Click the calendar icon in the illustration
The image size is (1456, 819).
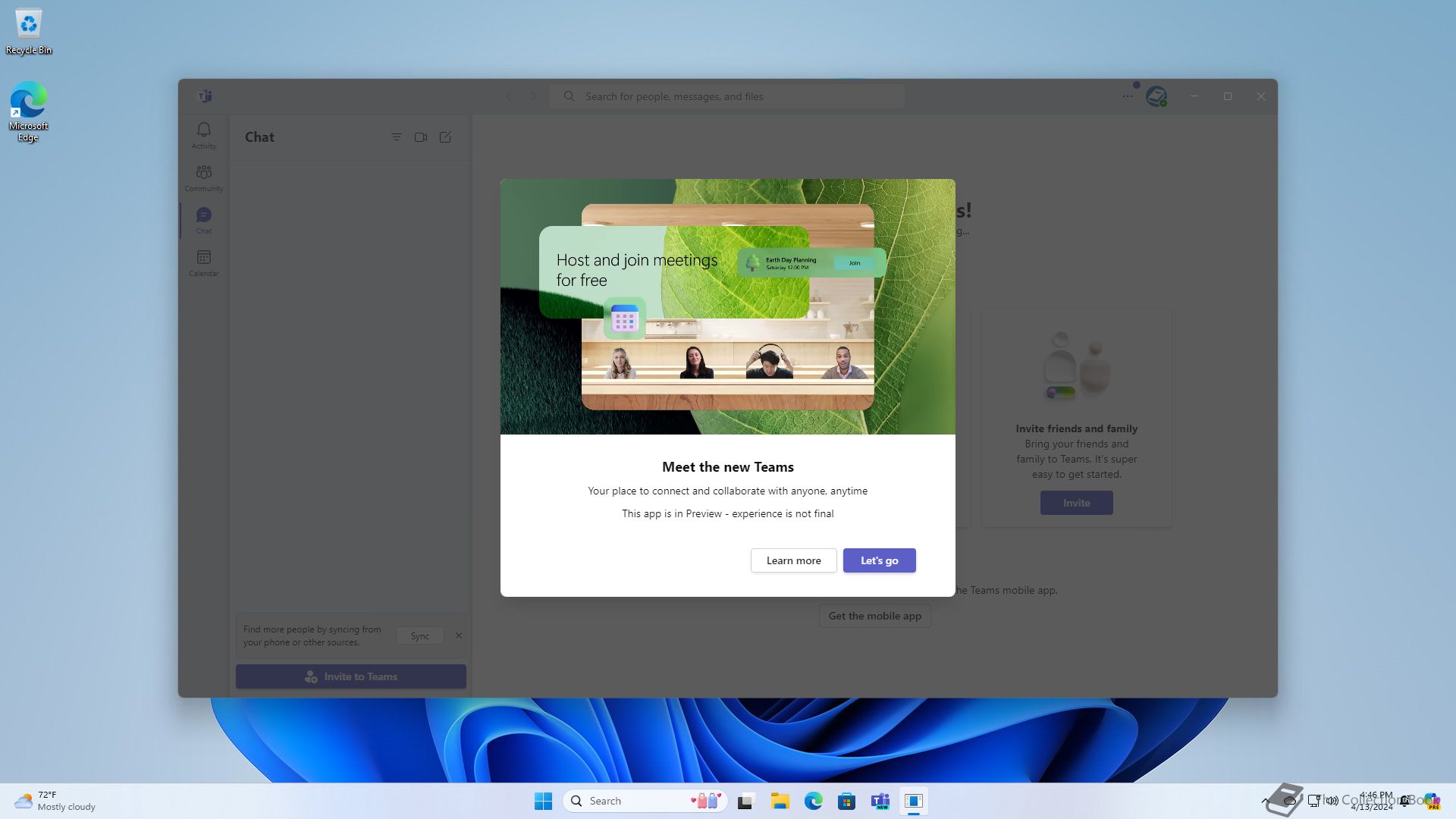click(625, 318)
